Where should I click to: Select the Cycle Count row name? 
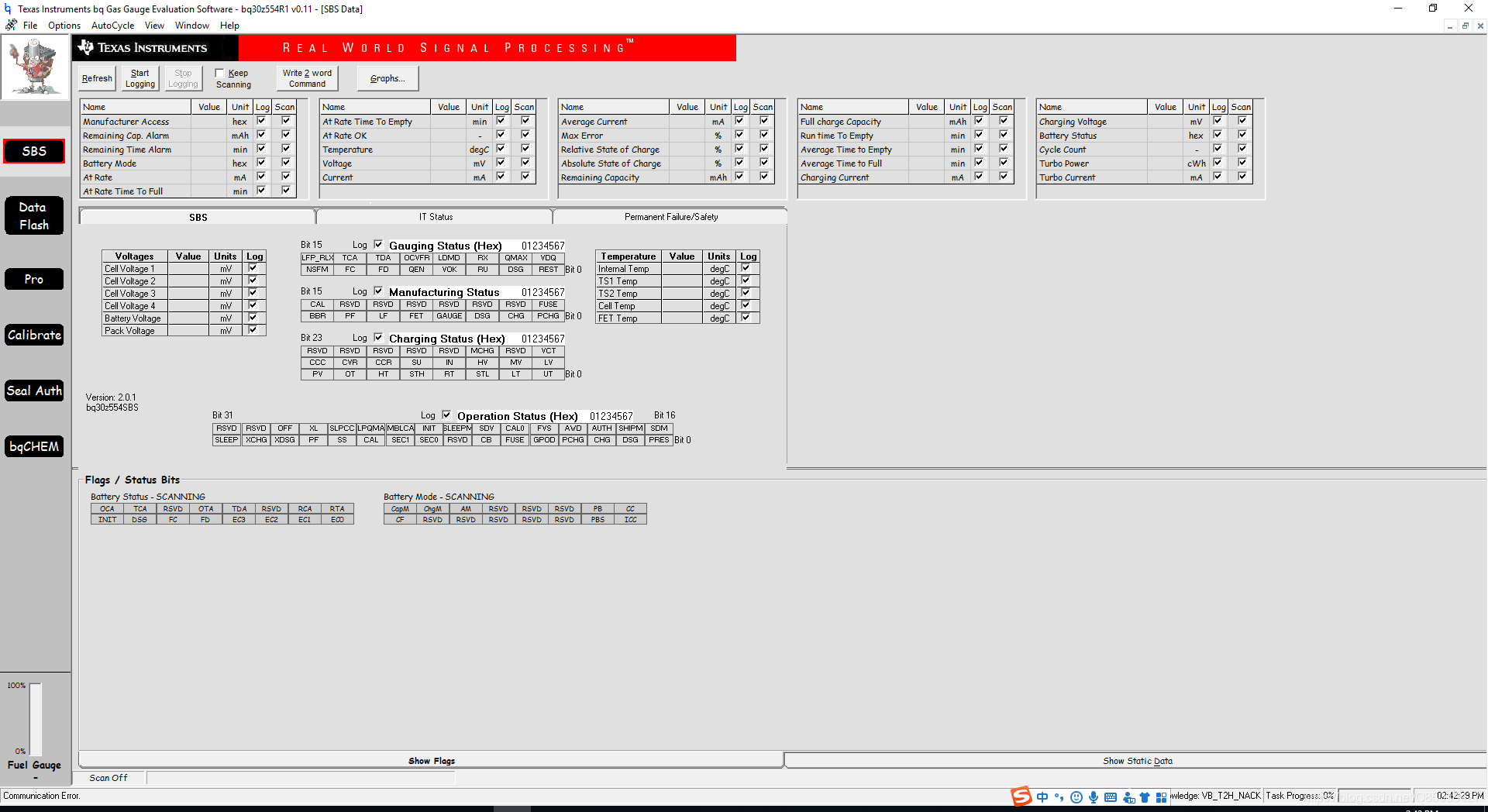coord(1063,150)
